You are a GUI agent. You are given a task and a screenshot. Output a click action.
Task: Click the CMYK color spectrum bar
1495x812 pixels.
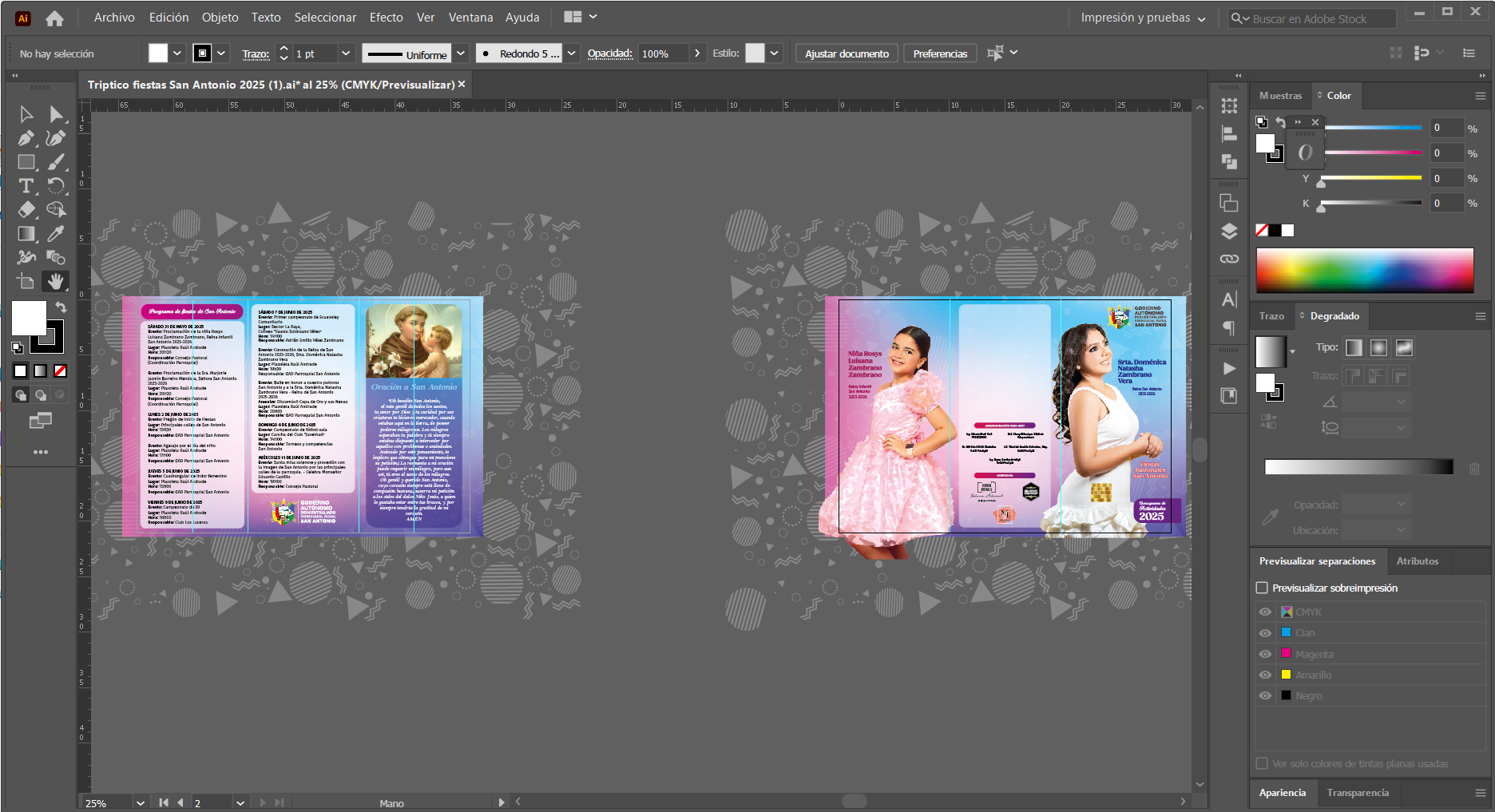pyautogui.click(x=1364, y=270)
